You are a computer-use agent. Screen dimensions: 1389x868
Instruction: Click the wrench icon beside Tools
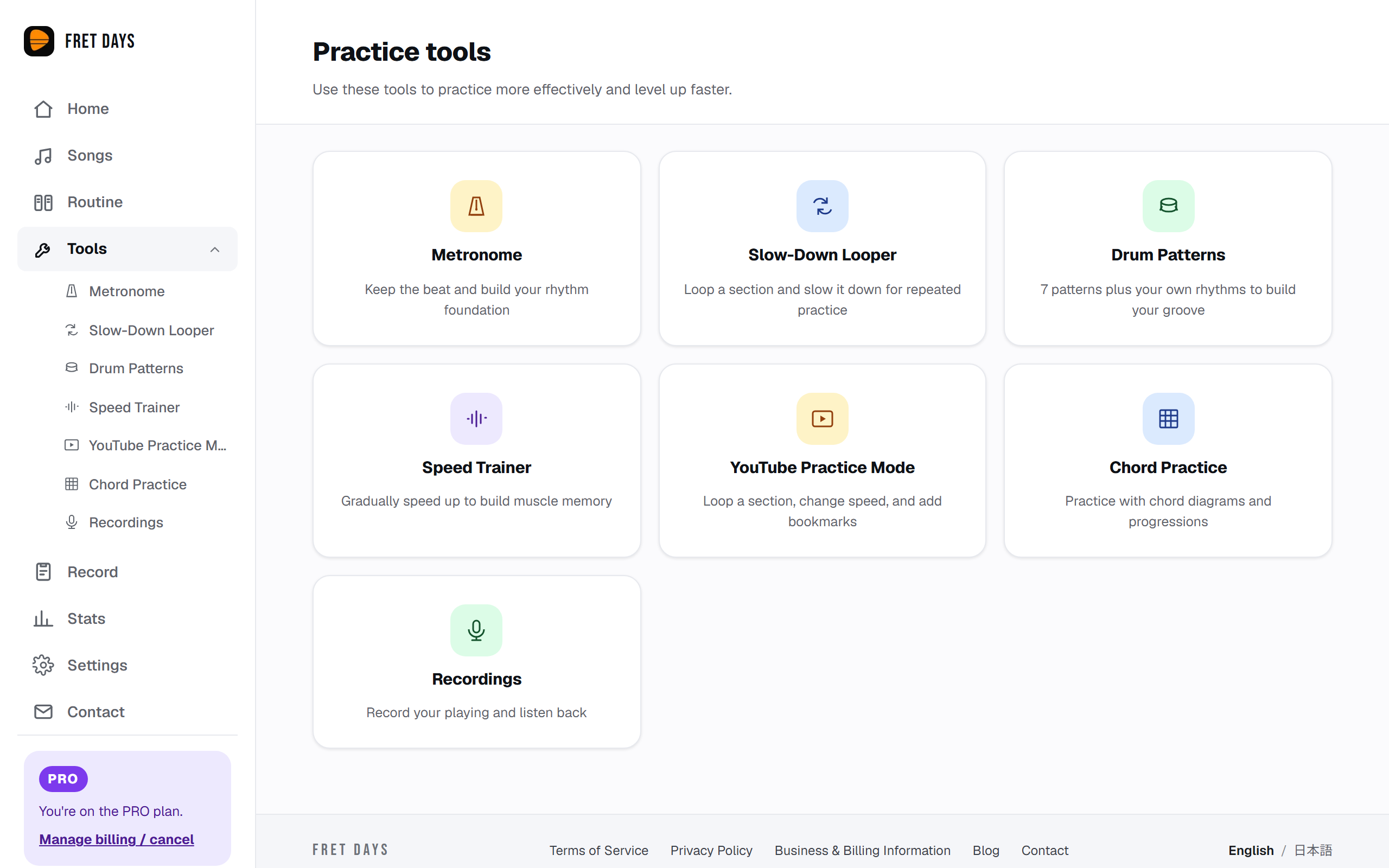(43, 249)
